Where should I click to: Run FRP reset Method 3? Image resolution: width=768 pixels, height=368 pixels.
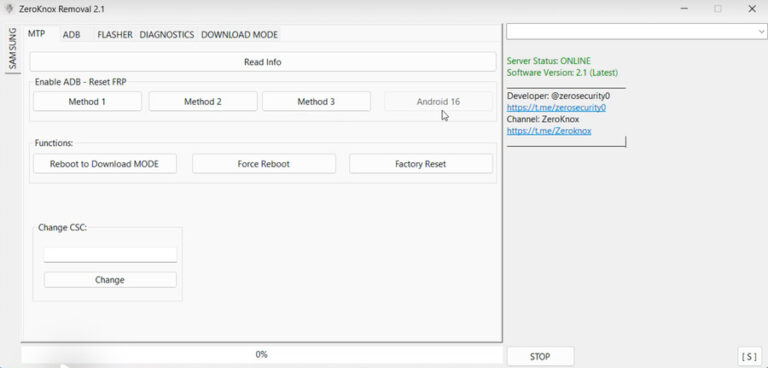tap(316, 101)
